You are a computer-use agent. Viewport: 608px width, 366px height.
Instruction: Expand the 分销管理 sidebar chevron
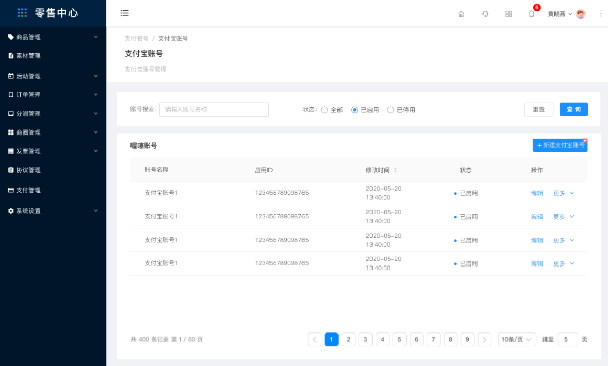96,114
